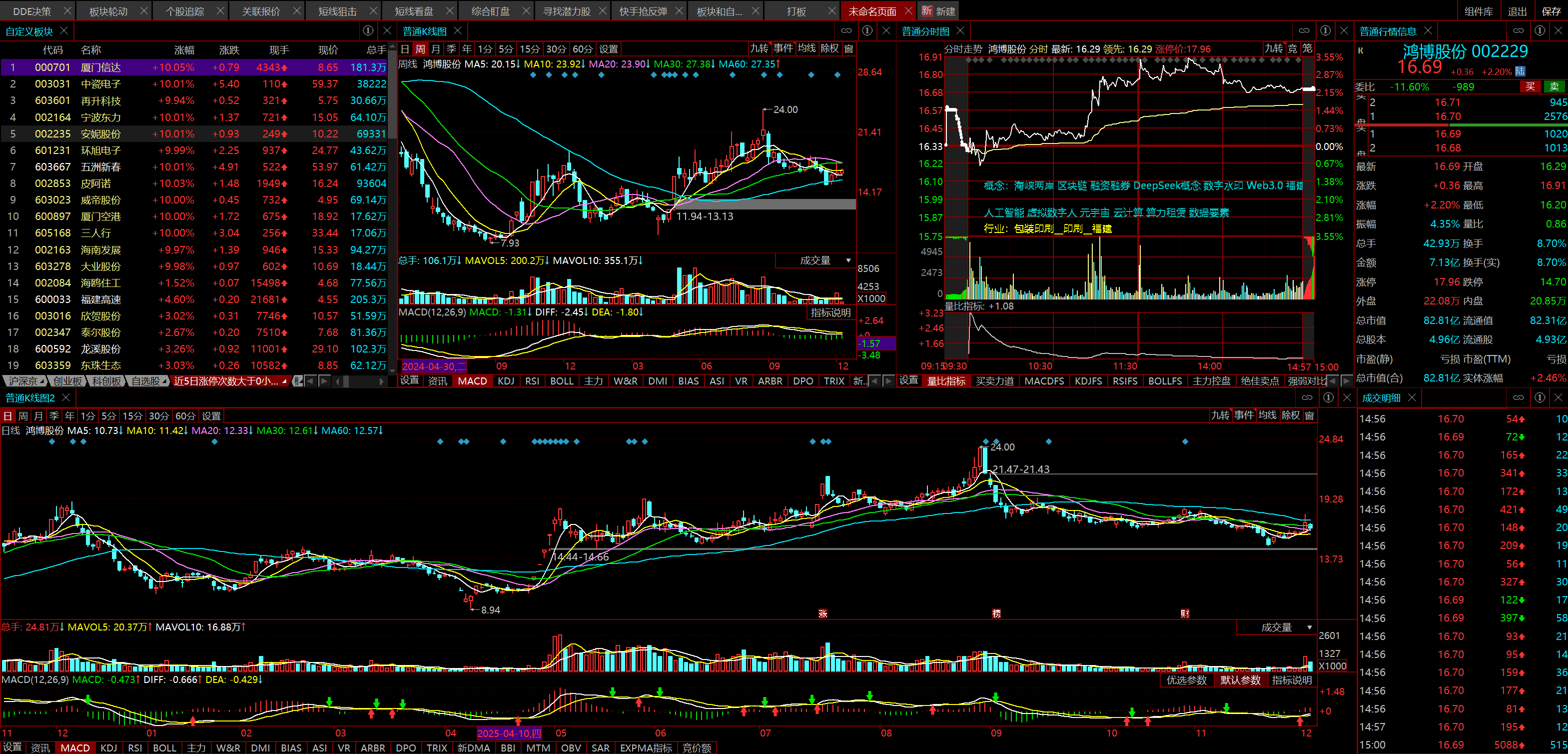Toggle 除权 adjustment on daily K-line chart

click(1291, 415)
